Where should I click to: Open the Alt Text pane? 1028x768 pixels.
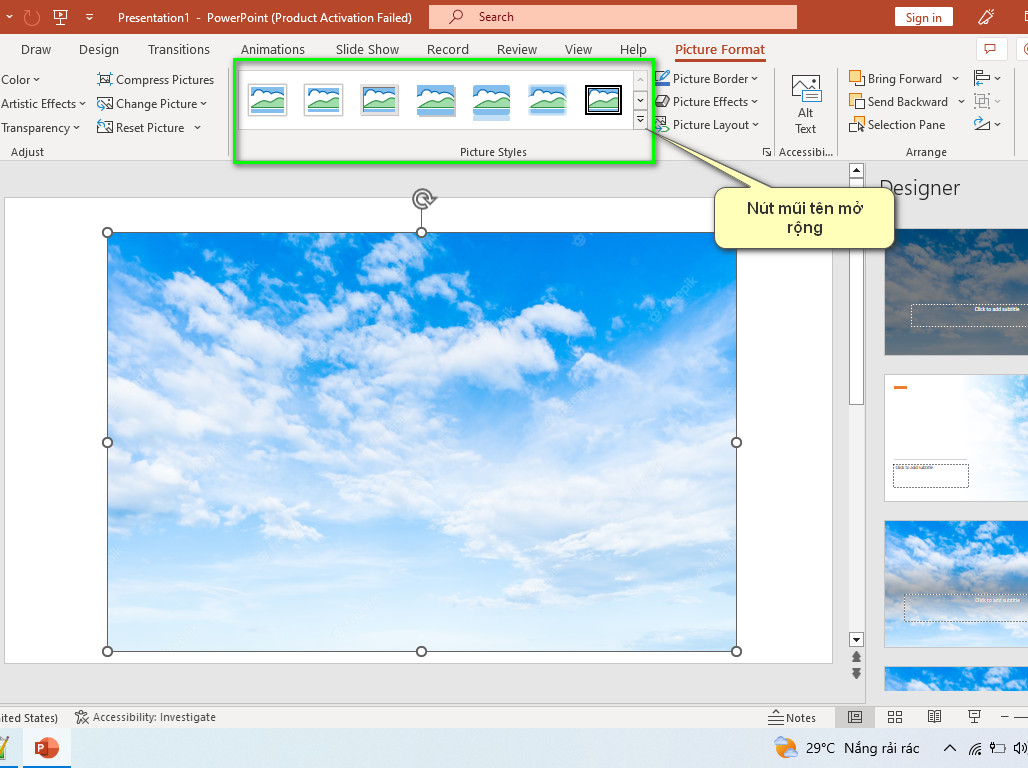point(806,105)
